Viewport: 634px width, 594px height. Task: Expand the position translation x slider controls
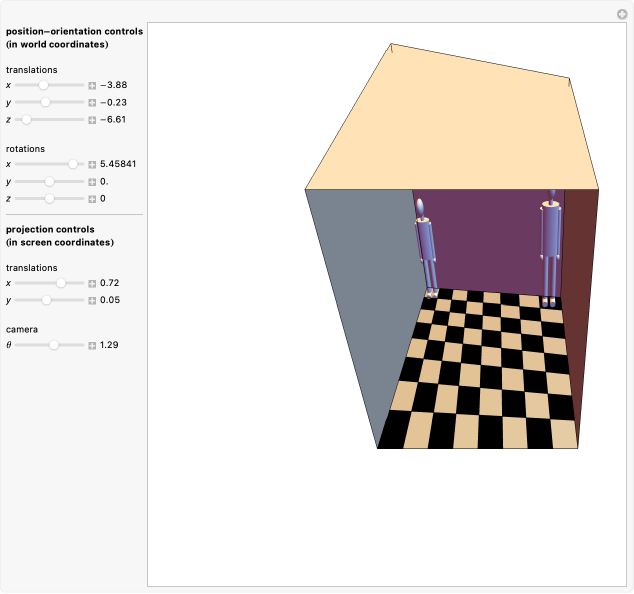point(92,86)
